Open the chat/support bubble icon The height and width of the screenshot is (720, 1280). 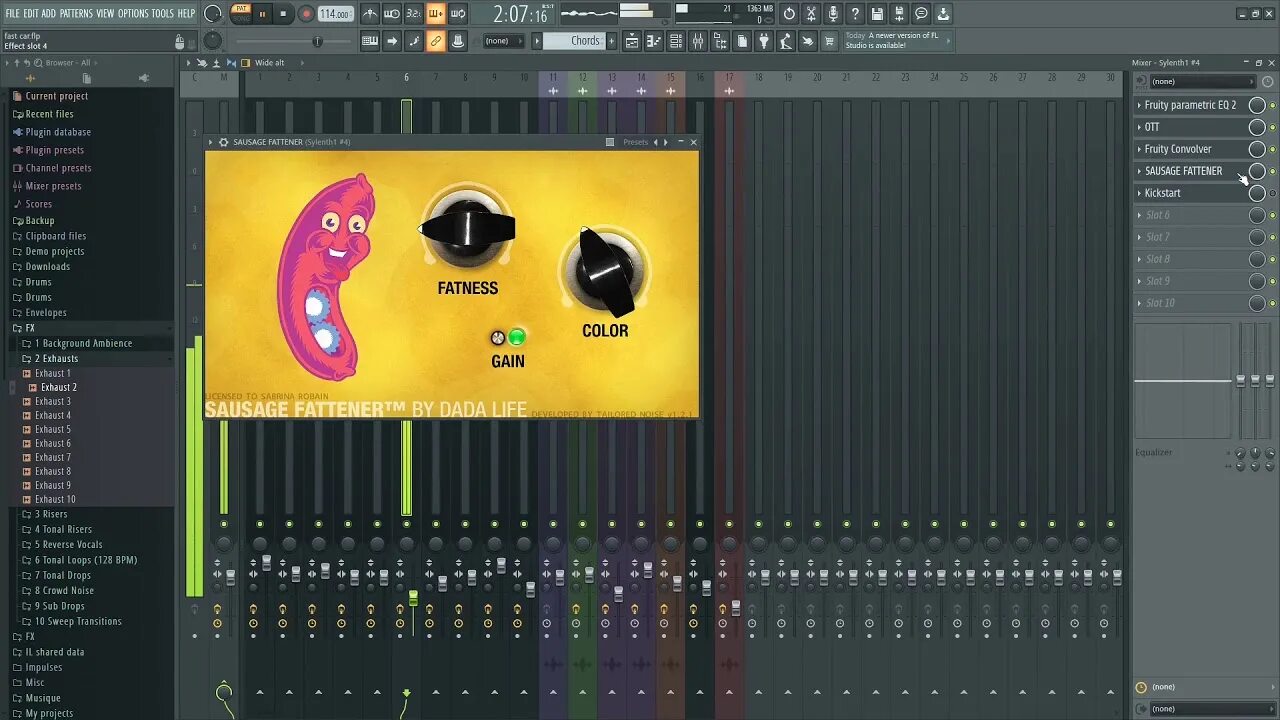click(x=921, y=13)
